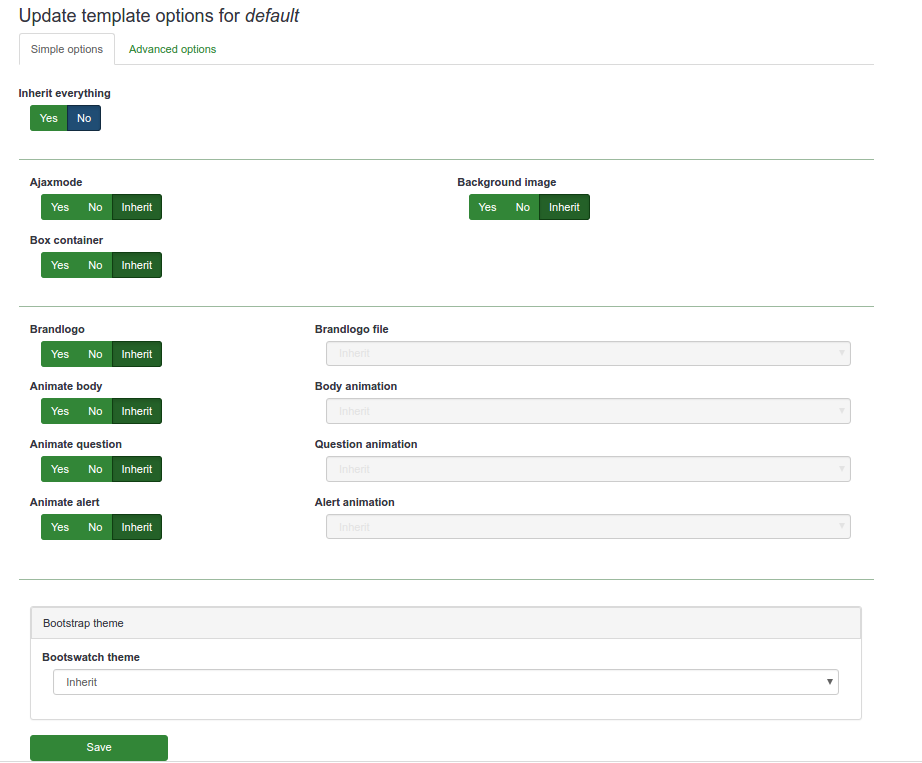Viewport: 922px width, 763px height.
Task: Set Inherit everything to Yes
Action: [49, 118]
